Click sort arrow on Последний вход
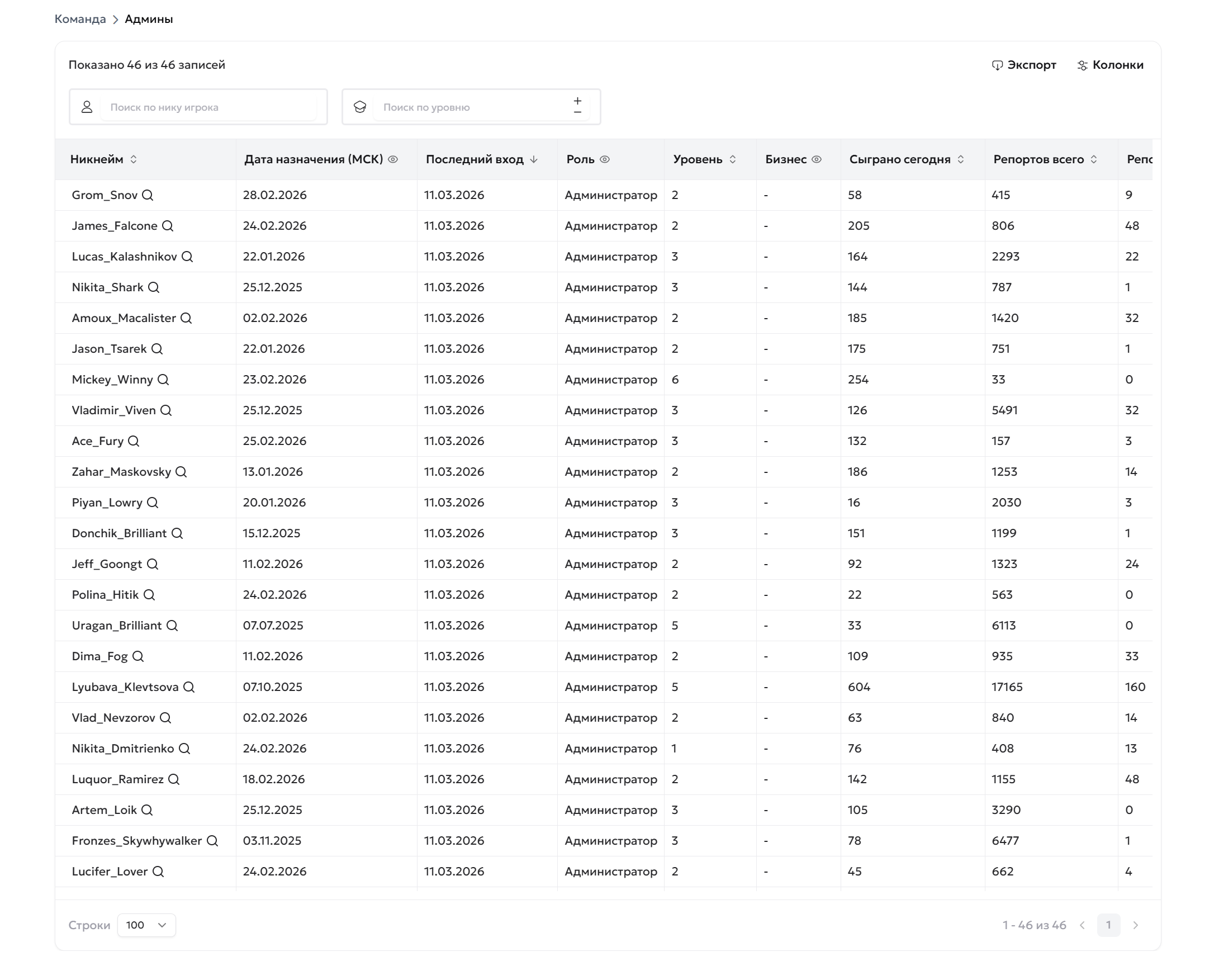Viewport: 1214px width, 980px height. pos(534,160)
